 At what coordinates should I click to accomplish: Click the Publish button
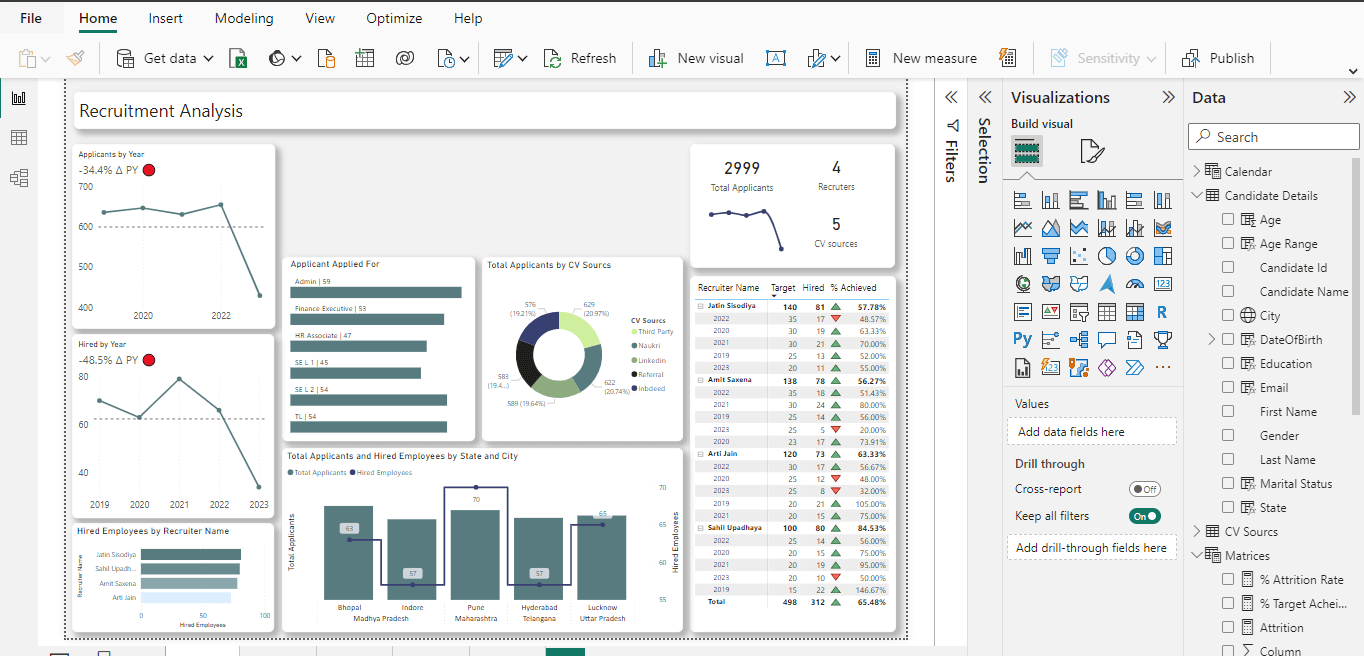coord(1218,58)
